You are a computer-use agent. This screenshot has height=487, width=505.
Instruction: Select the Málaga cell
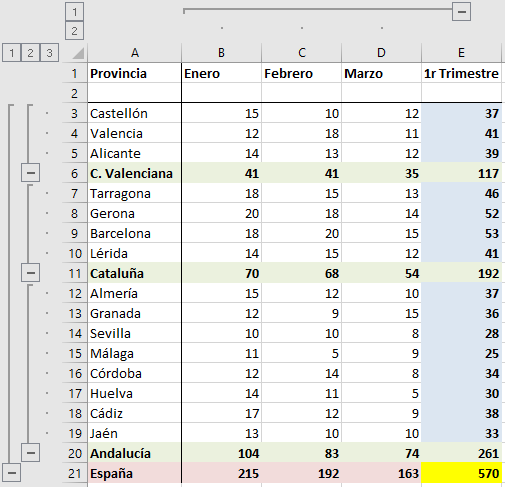click(135, 353)
